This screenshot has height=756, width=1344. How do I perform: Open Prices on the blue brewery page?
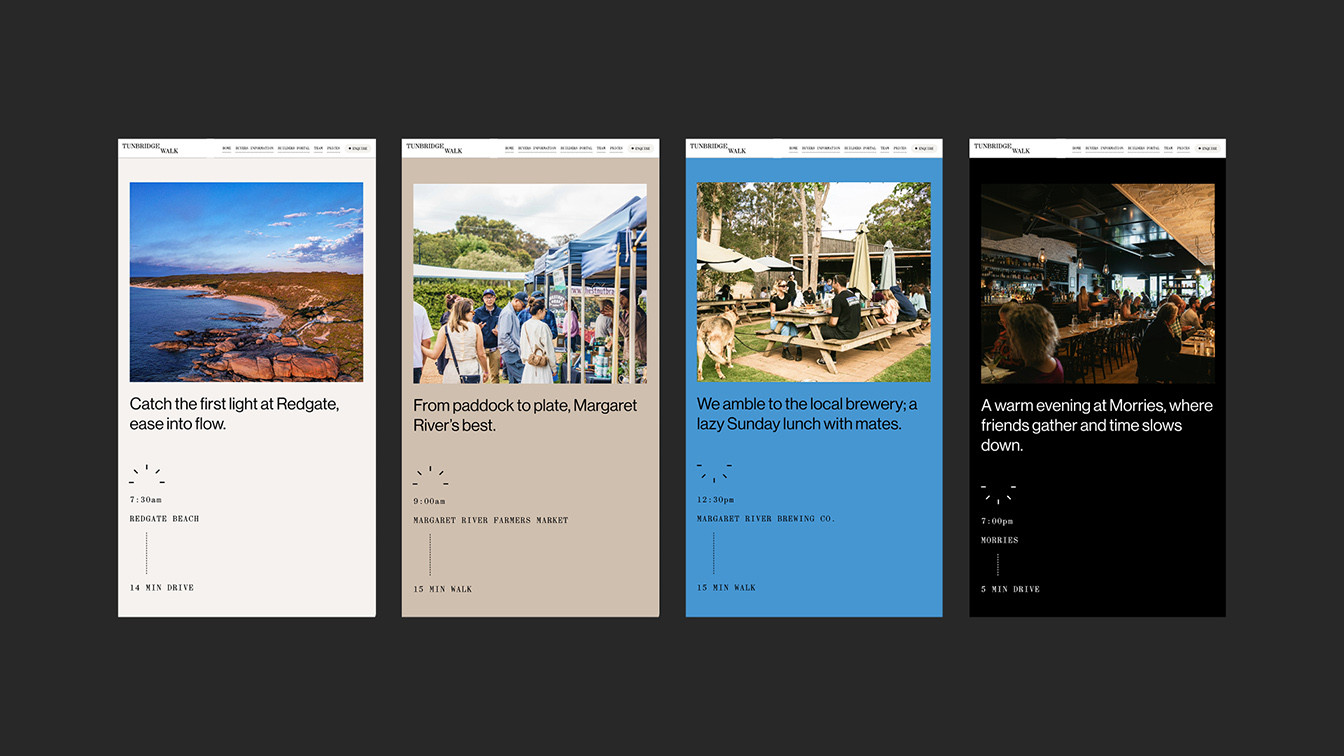(x=901, y=148)
